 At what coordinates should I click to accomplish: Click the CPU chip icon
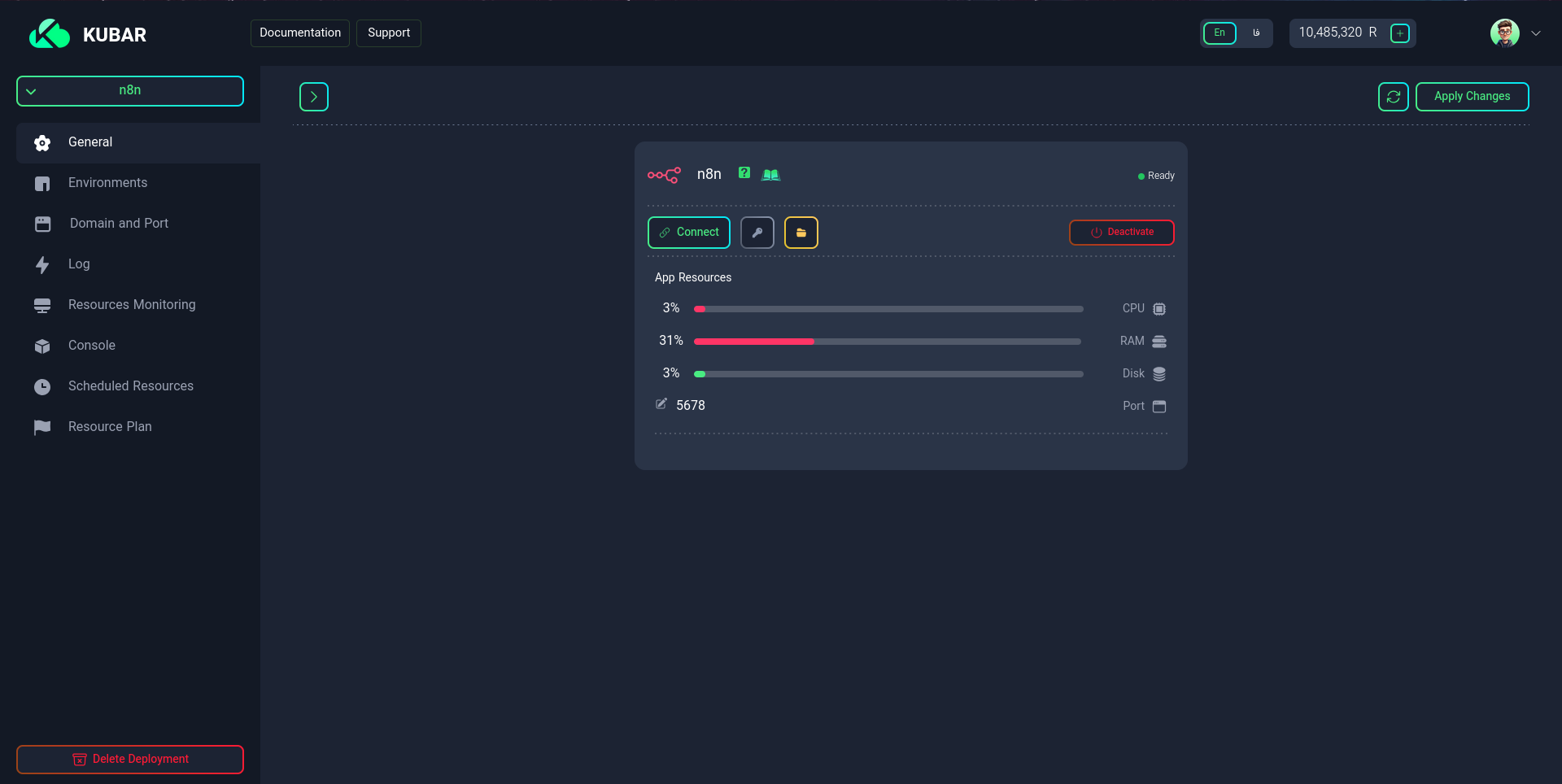pyautogui.click(x=1159, y=309)
